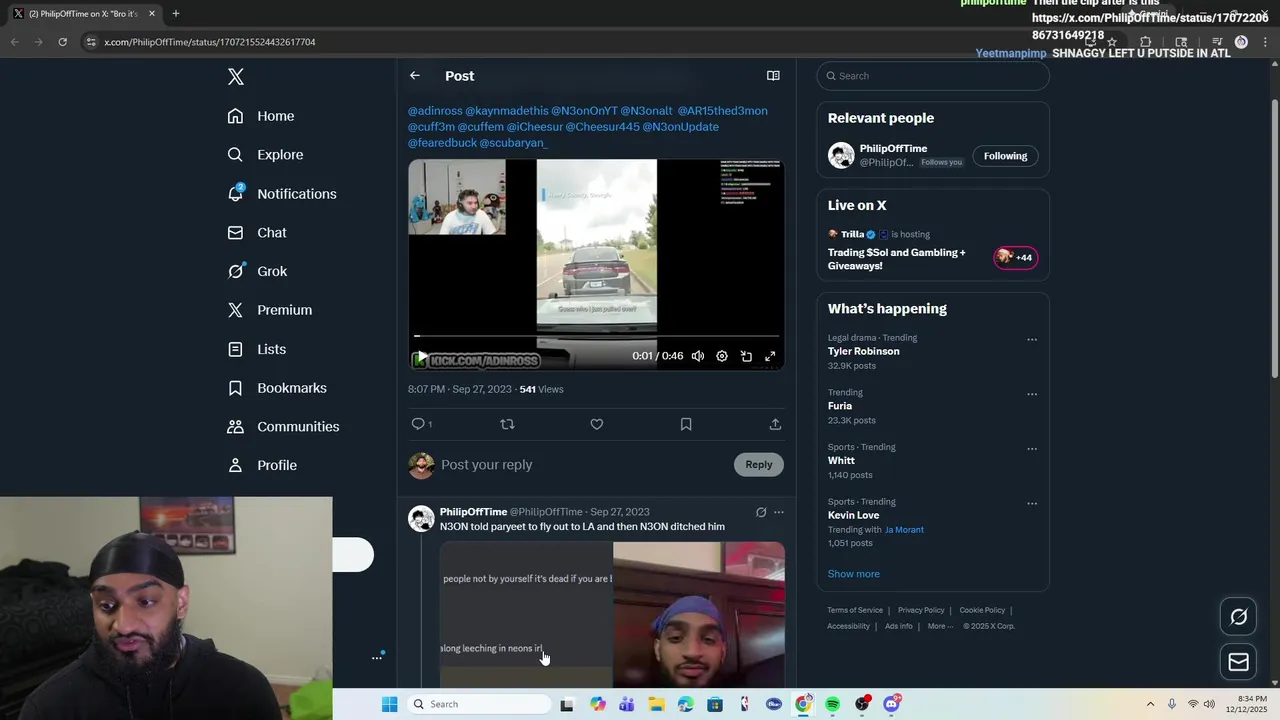This screenshot has height=720, width=1280.
Task: Open the More footer dropdown
Action: [x=940, y=626]
